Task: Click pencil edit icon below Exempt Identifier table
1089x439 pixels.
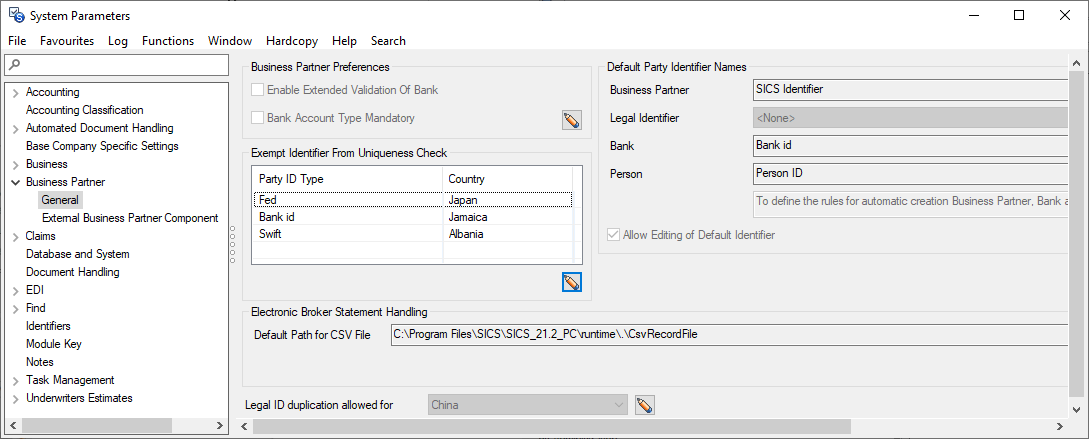Action: pos(571,283)
